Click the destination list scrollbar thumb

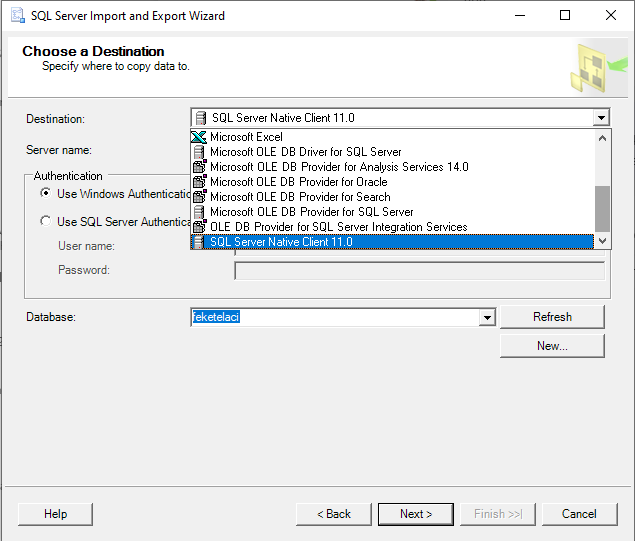pyautogui.click(x=602, y=209)
